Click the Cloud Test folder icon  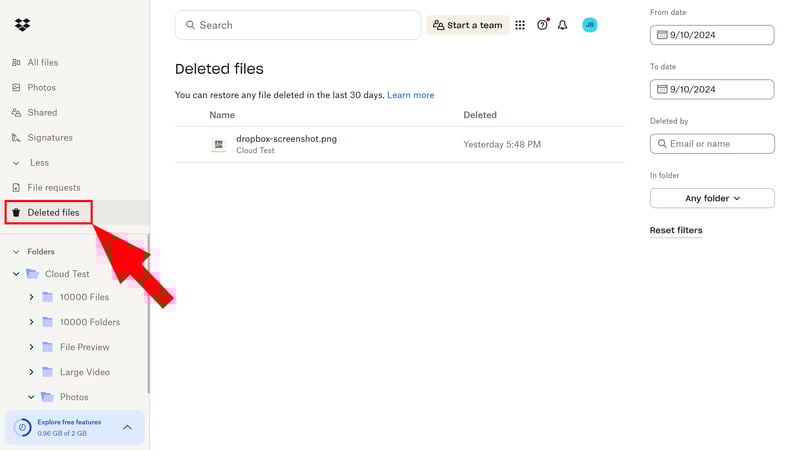(33, 274)
